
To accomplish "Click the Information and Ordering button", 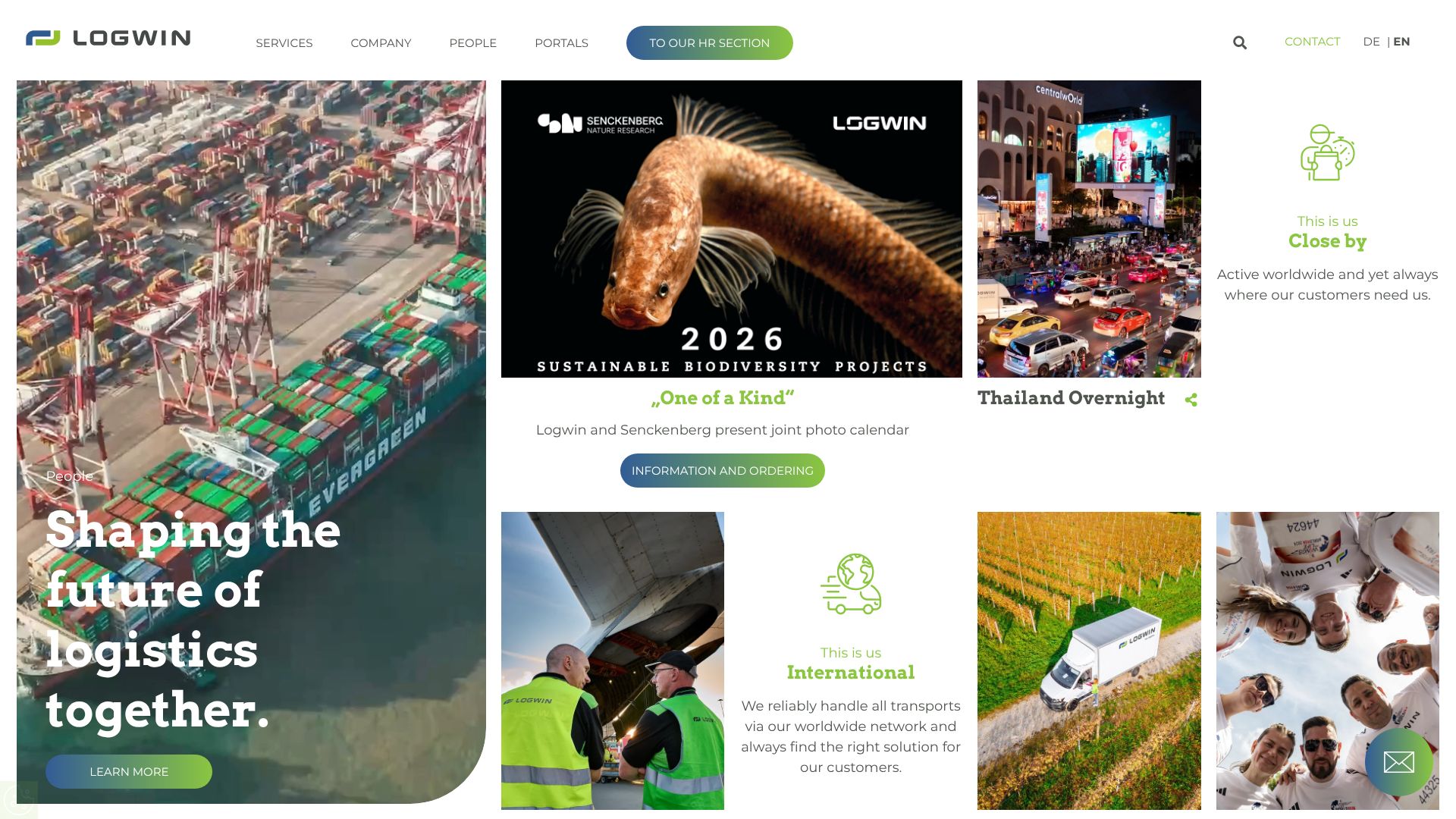I will 723,470.
